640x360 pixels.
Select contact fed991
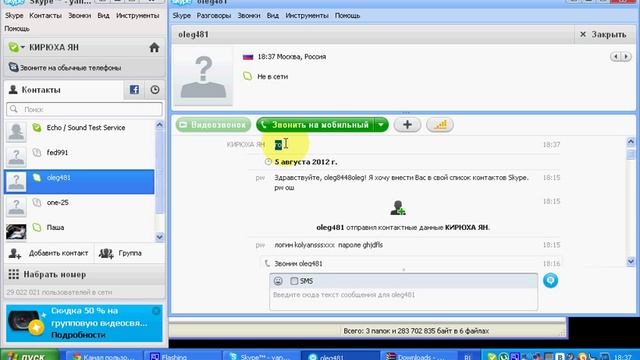[80, 156]
